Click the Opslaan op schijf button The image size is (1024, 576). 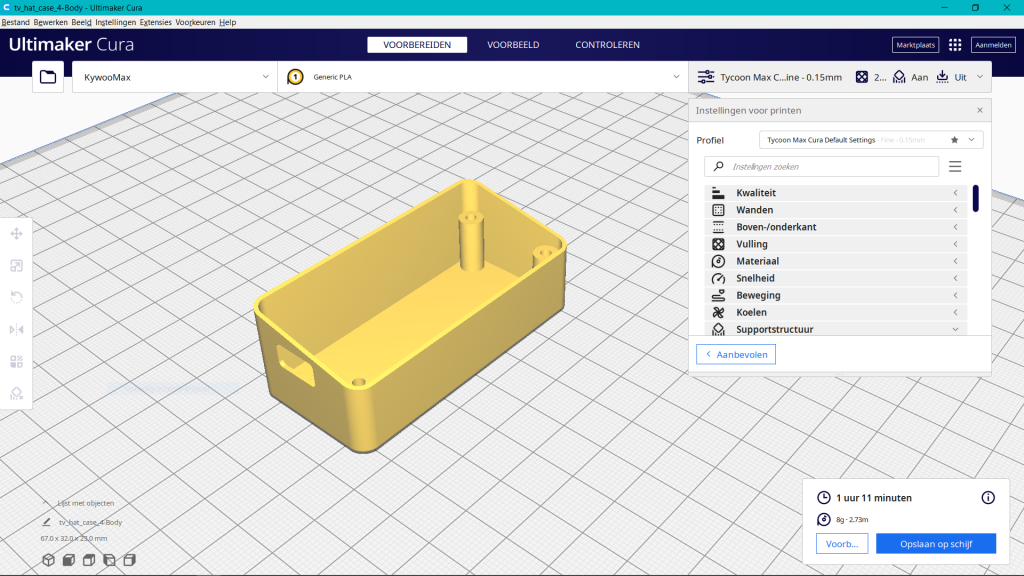pos(936,543)
